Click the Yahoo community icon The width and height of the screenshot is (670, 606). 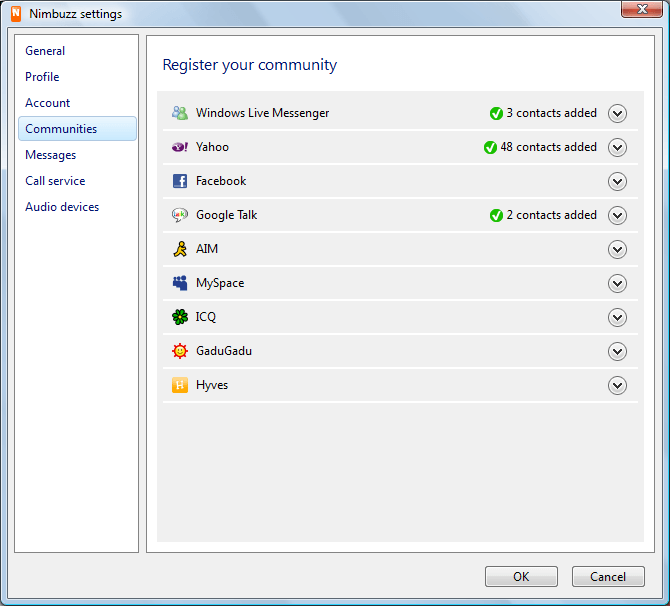click(180, 147)
